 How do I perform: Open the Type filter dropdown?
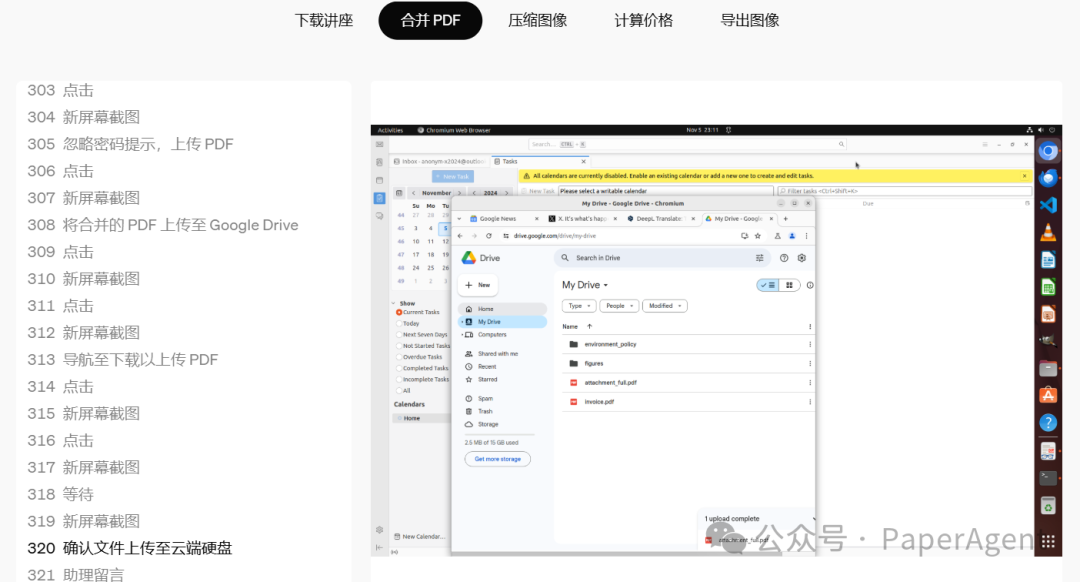[x=579, y=306]
